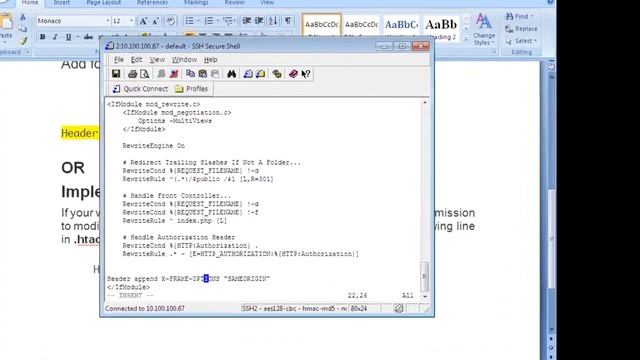Open the Help menu in SSH Secure Shell
The height and width of the screenshot is (360, 640).
(210, 60)
